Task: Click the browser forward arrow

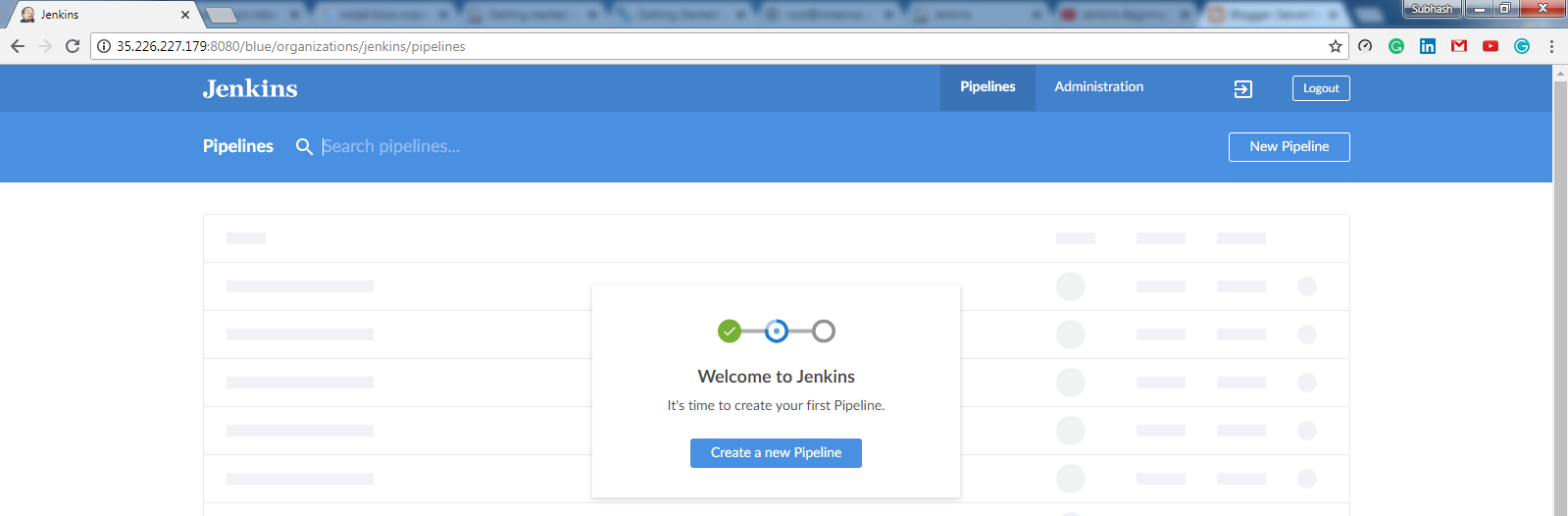Action: [x=45, y=46]
